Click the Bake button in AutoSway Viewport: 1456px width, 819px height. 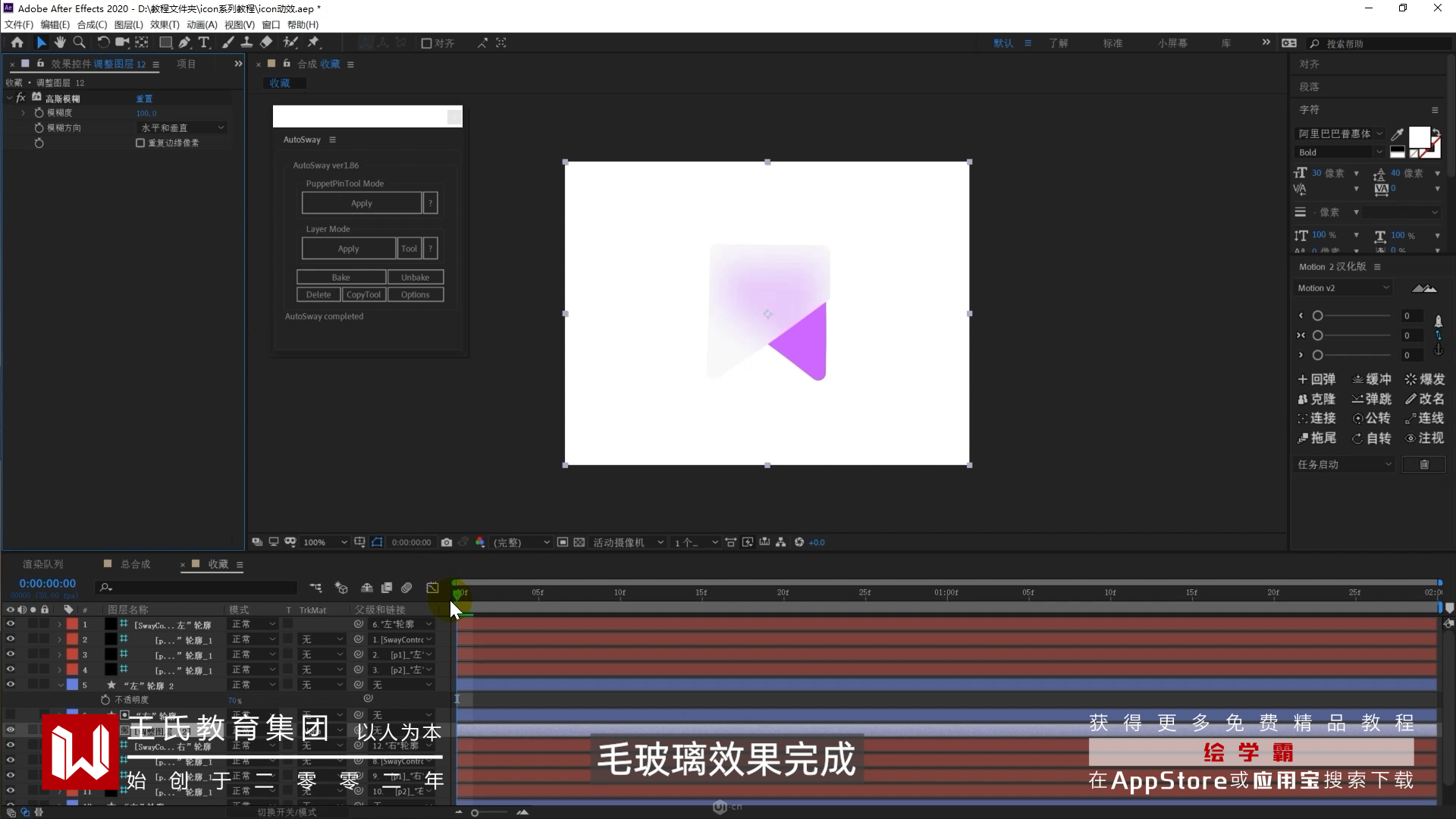[341, 278]
